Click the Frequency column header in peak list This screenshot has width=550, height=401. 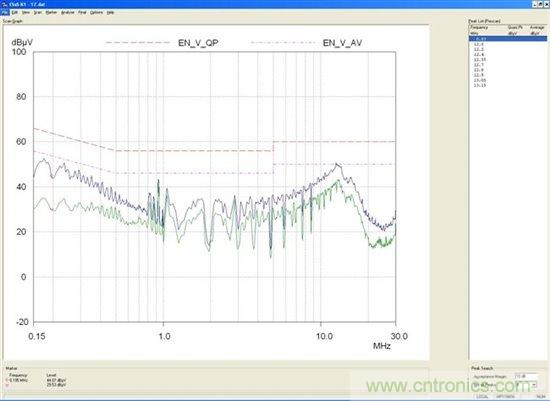(x=479, y=27)
